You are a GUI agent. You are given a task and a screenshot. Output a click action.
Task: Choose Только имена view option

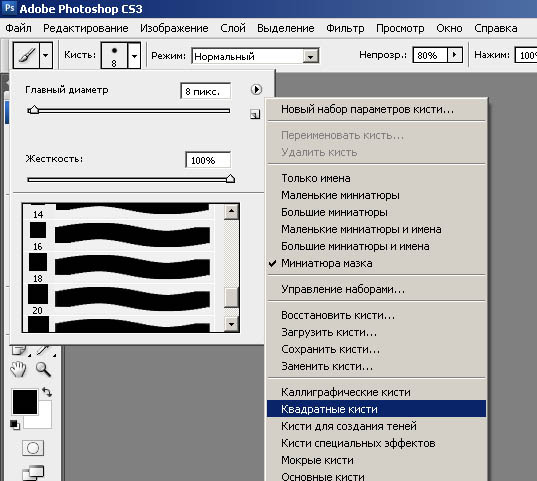tap(376, 178)
